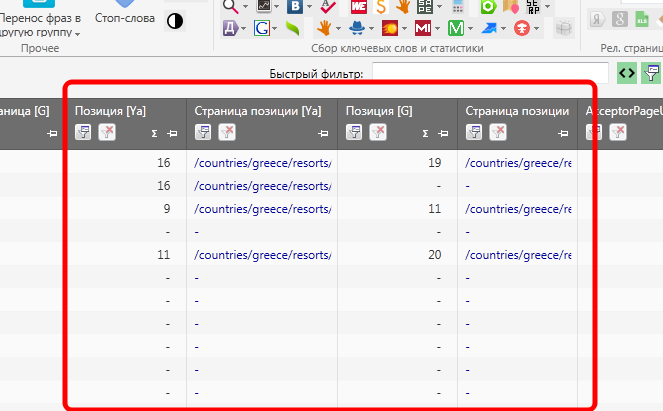
Task: Open filter for Позиция [Ya] column
Action: 83,132
